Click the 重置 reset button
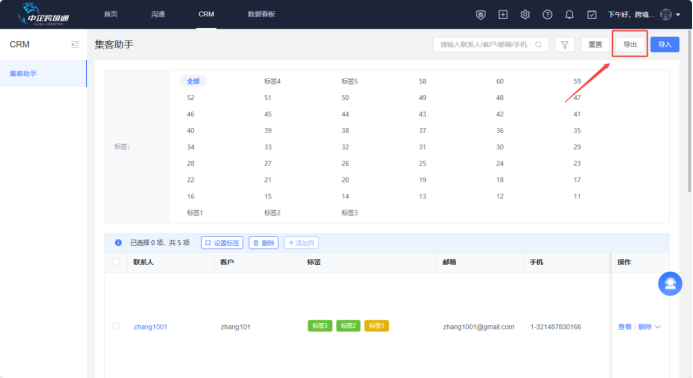This screenshot has height=378, width=693. coord(595,44)
